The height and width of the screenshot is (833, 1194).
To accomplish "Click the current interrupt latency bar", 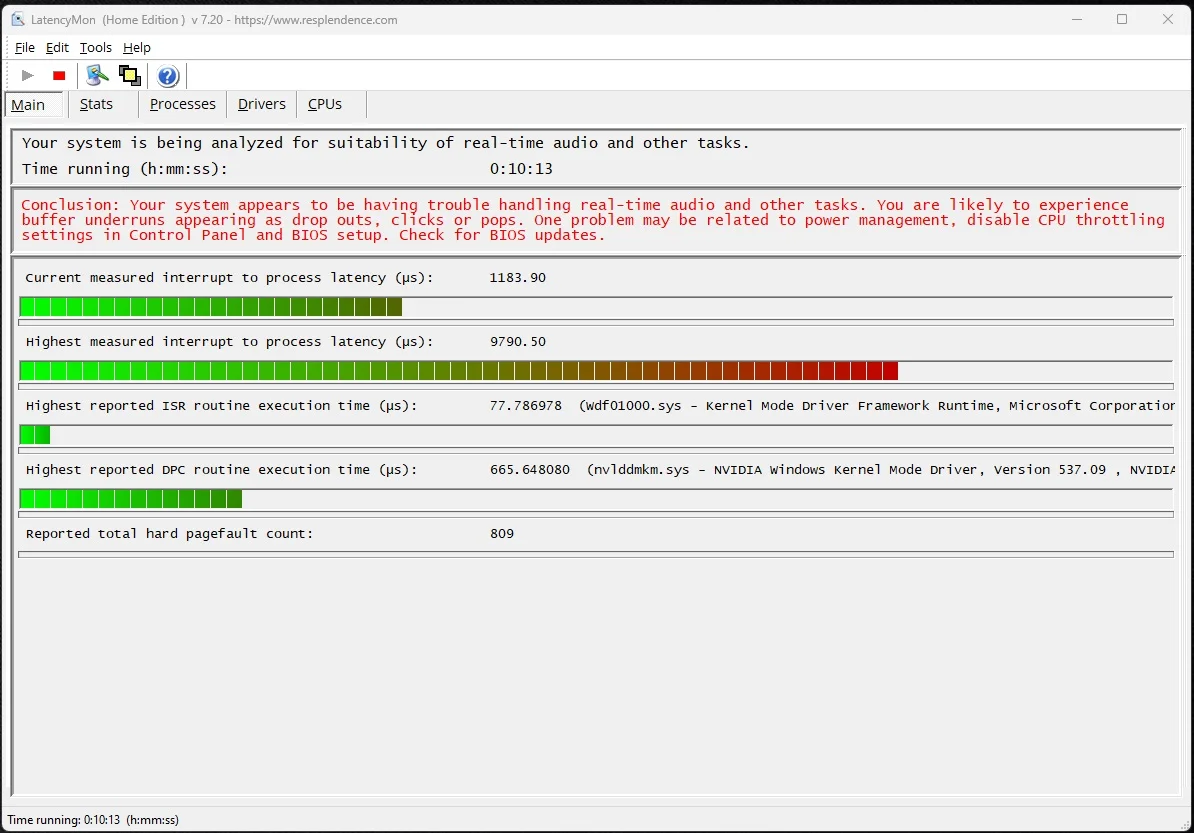I will coord(595,307).
